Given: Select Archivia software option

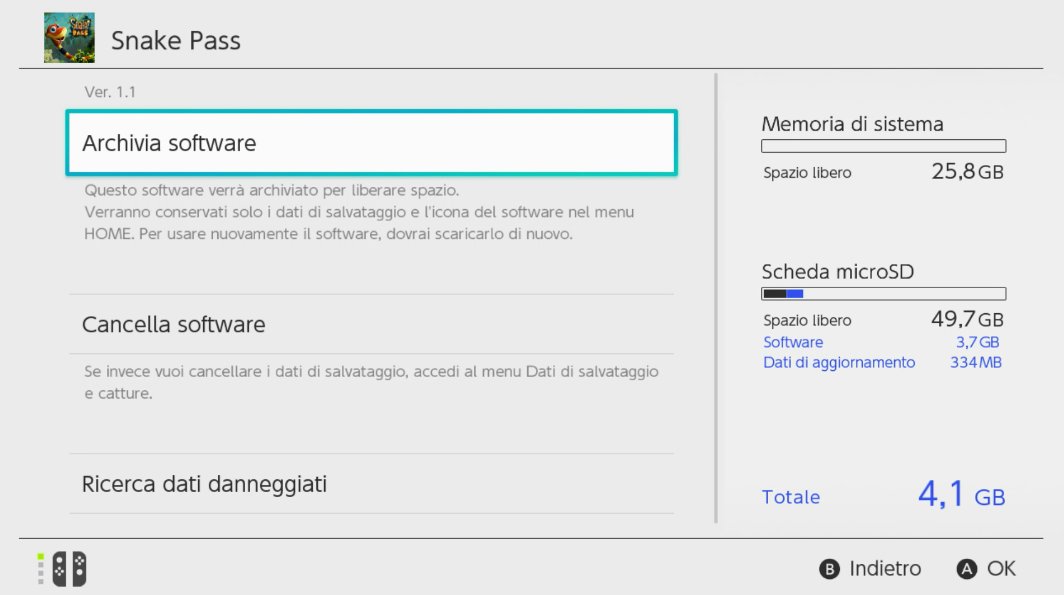Looking at the screenshot, I should point(371,143).
